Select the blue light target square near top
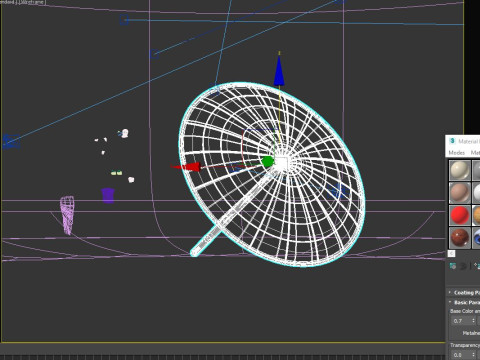480x360 pixels. [124, 20]
